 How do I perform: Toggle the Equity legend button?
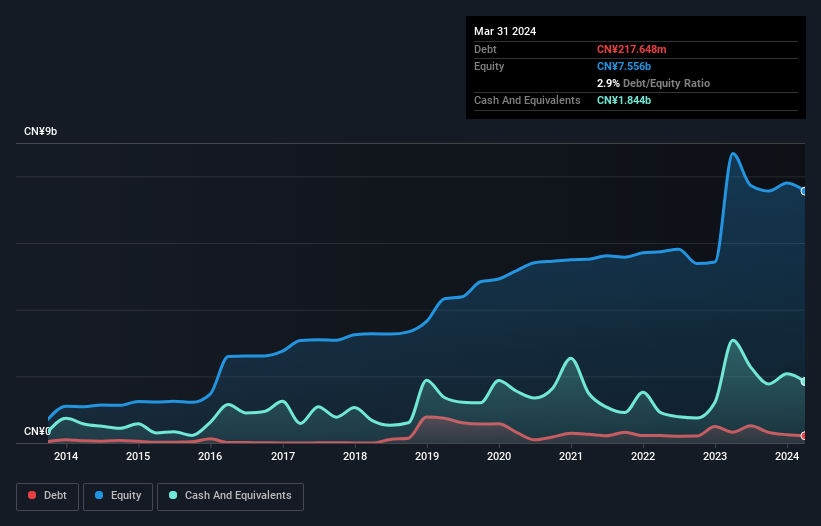(118, 496)
